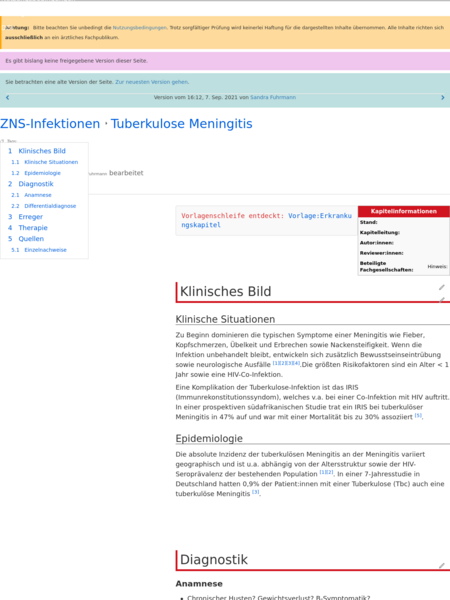
Task: Jump to '1 Klinisches Bild' in the contents
Action: [x=37, y=151]
